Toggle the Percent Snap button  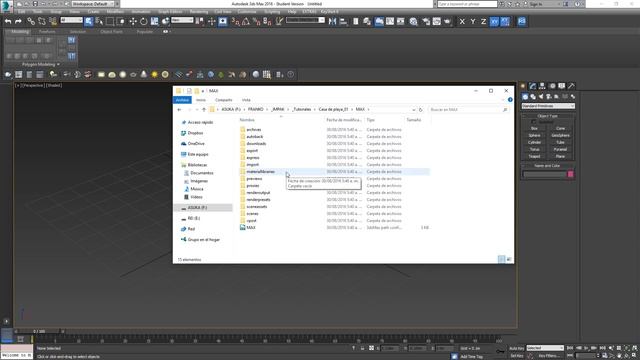click(x=257, y=21)
